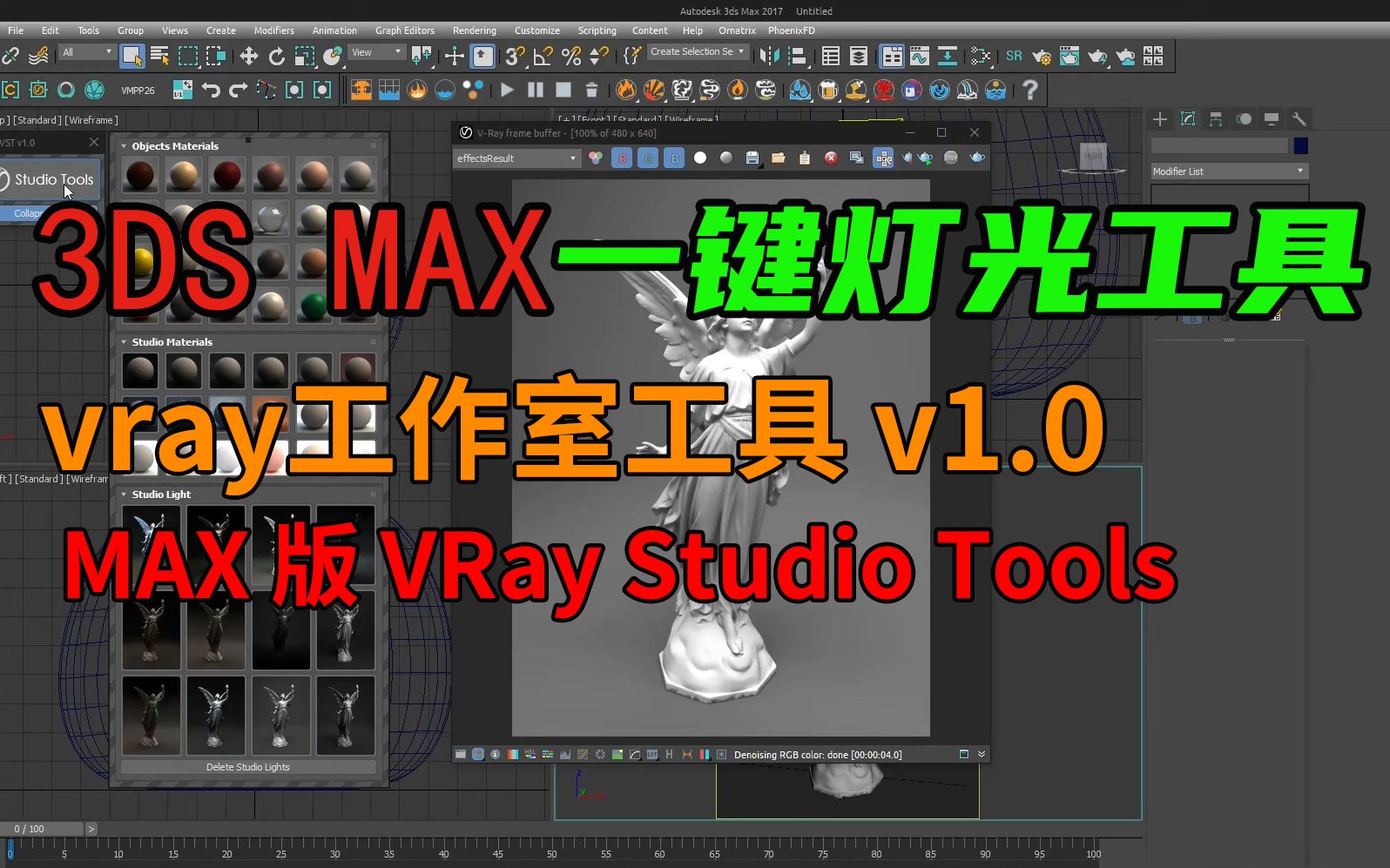Open Create Selection Set dropdown
This screenshot has width=1390, height=868.
[x=698, y=51]
